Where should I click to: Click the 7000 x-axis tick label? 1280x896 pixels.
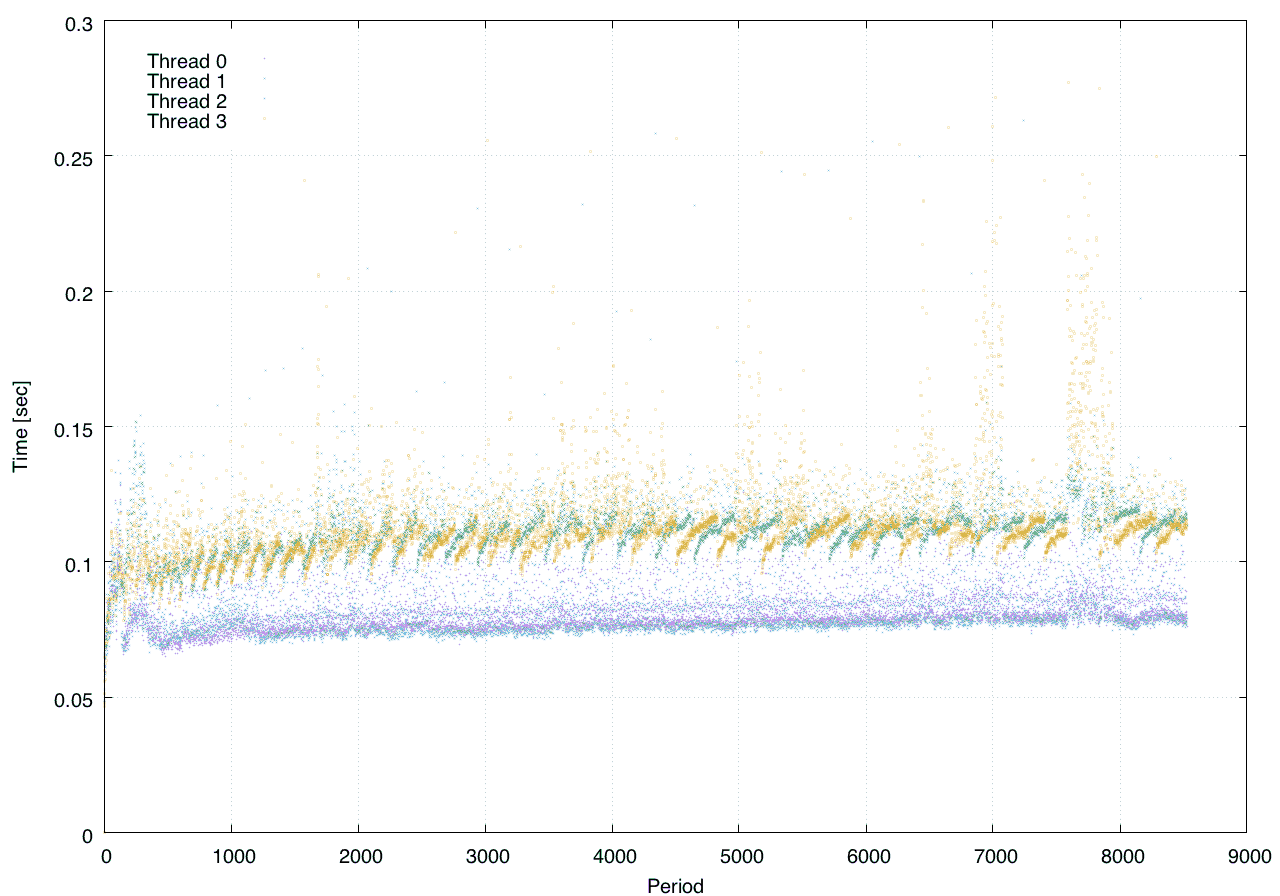click(x=992, y=856)
